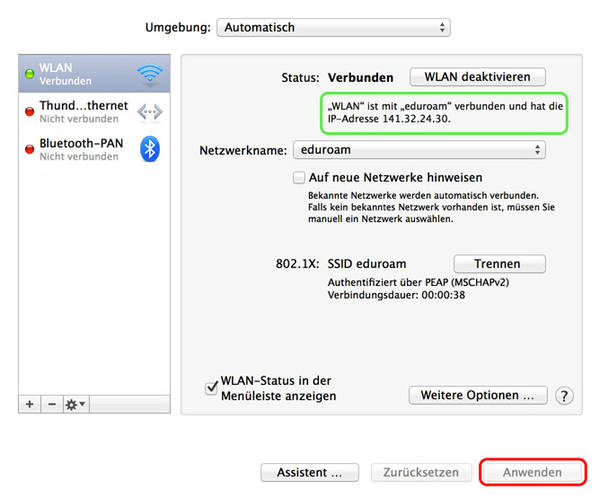
Task: Add a new network service with plus
Action: pos(29,404)
